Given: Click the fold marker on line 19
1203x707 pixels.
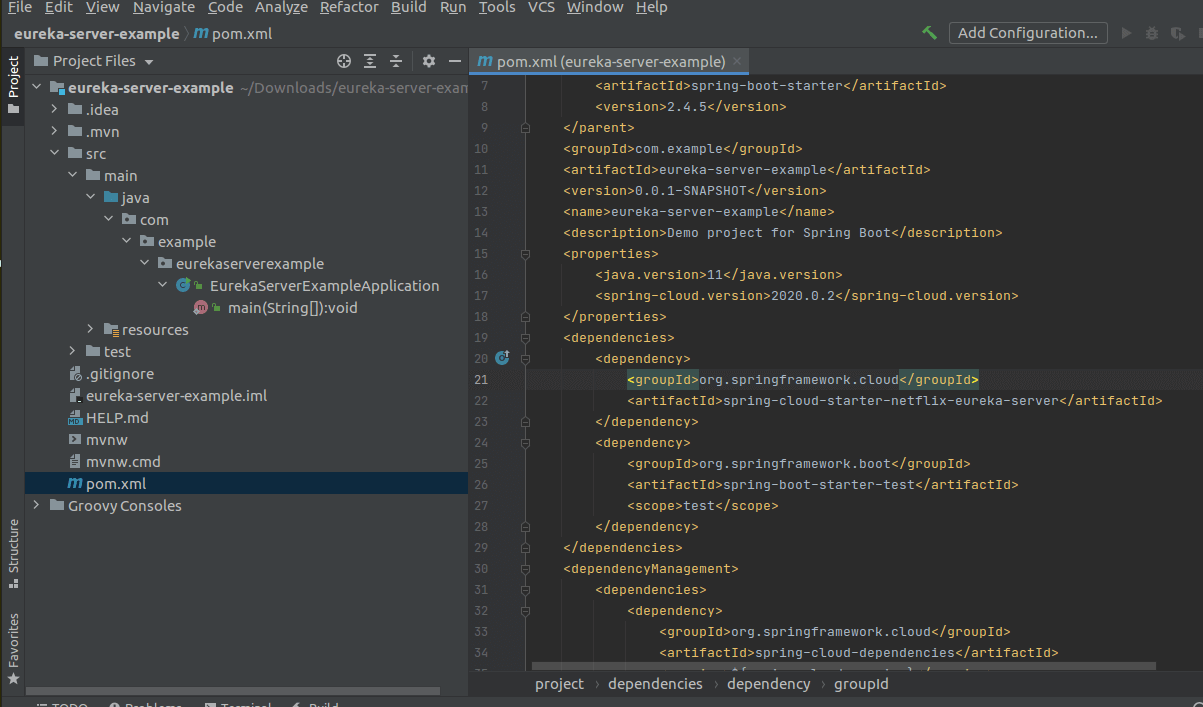Looking at the screenshot, I should tap(525, 337).
